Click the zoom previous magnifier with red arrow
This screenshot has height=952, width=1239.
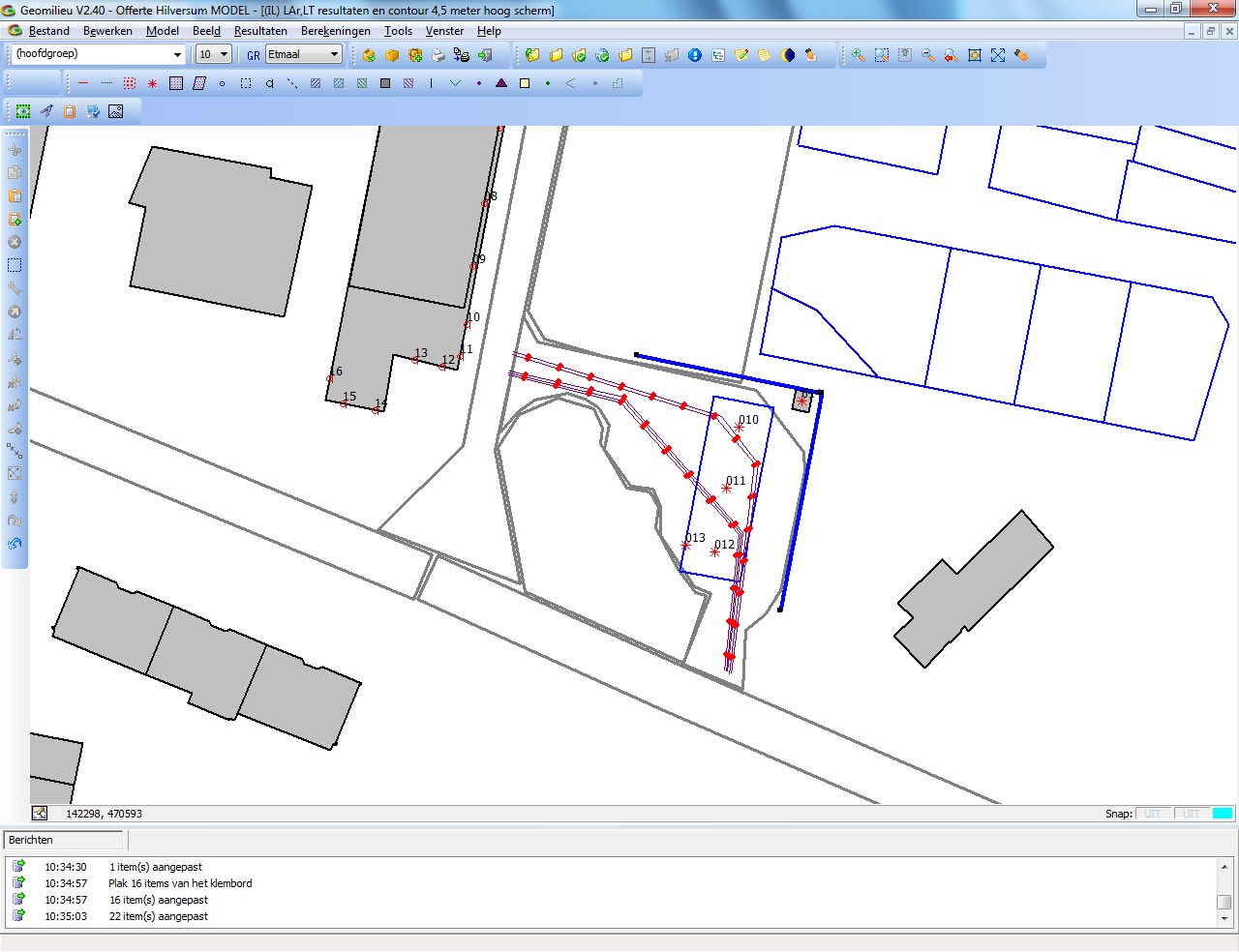(952, 55)
